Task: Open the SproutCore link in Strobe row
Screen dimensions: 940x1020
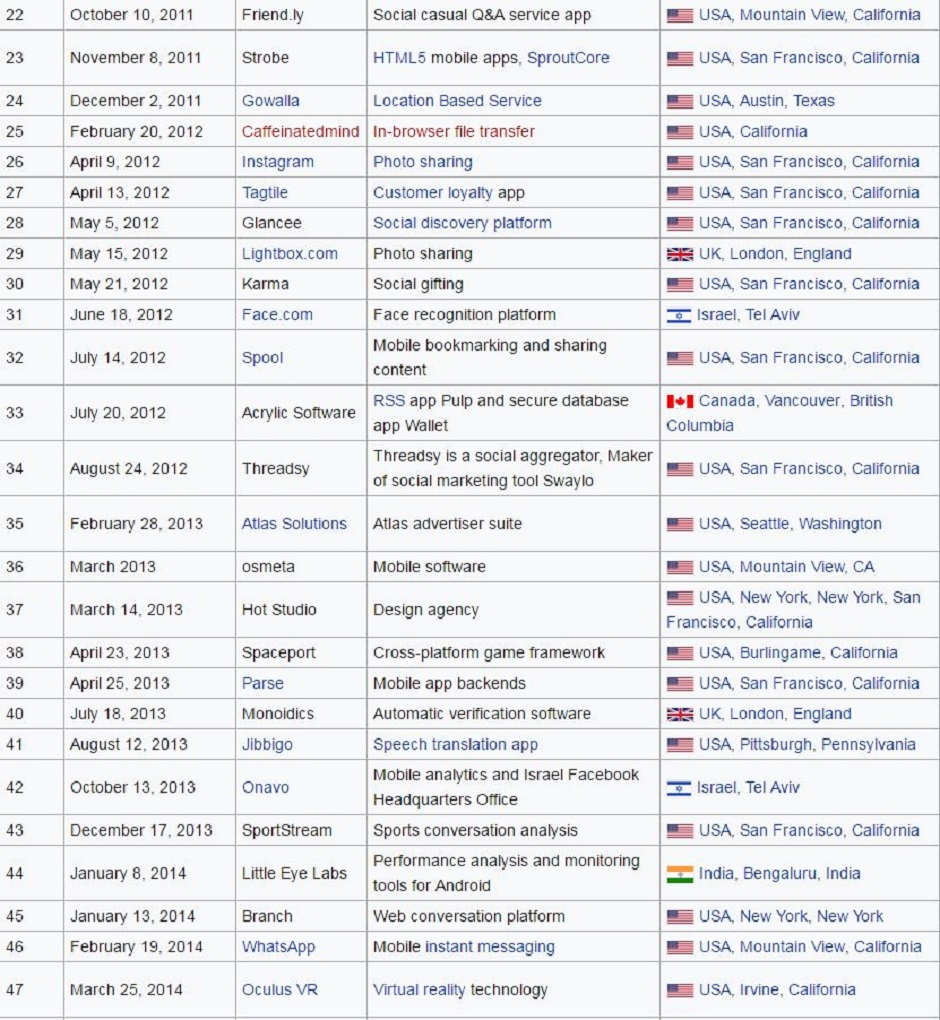Action: [x=568, y=58]
